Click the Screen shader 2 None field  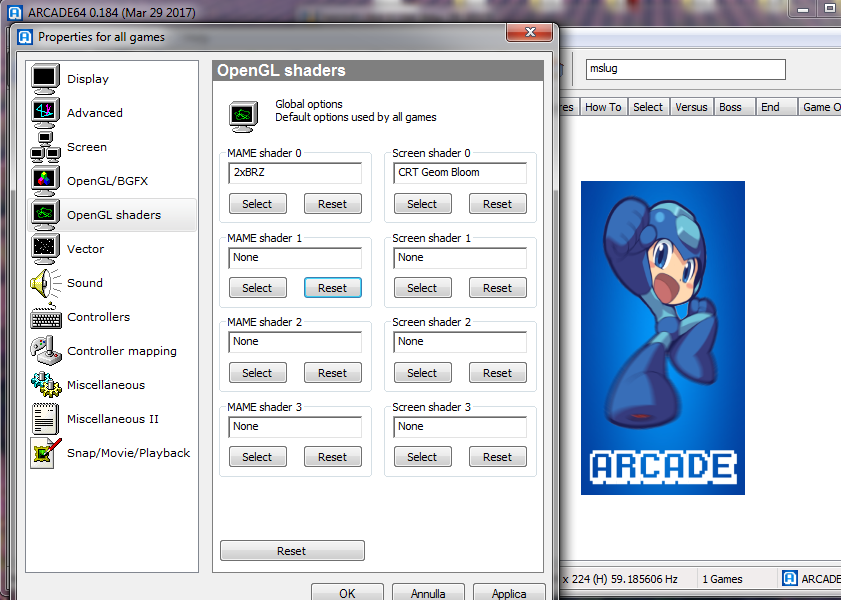click(460, 342)
